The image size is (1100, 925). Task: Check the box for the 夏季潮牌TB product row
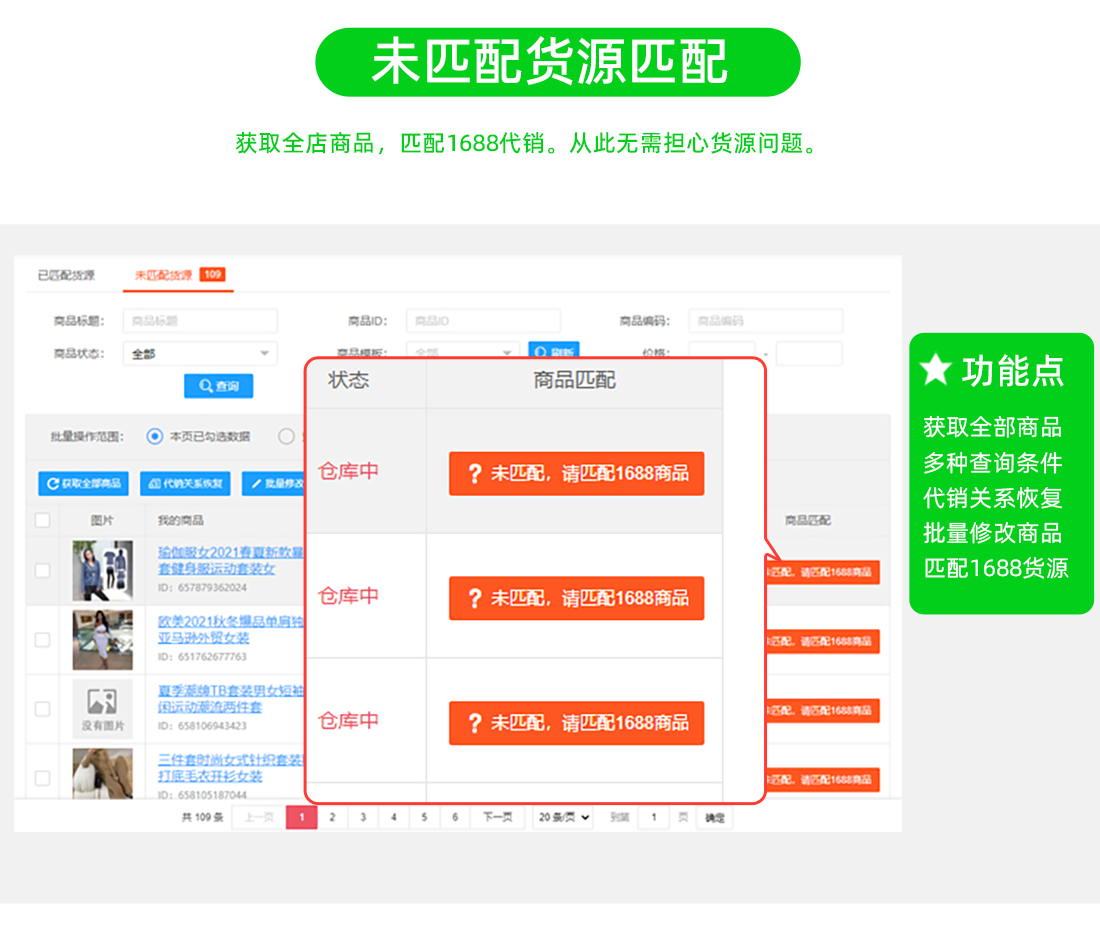click(x=43, y=708)
